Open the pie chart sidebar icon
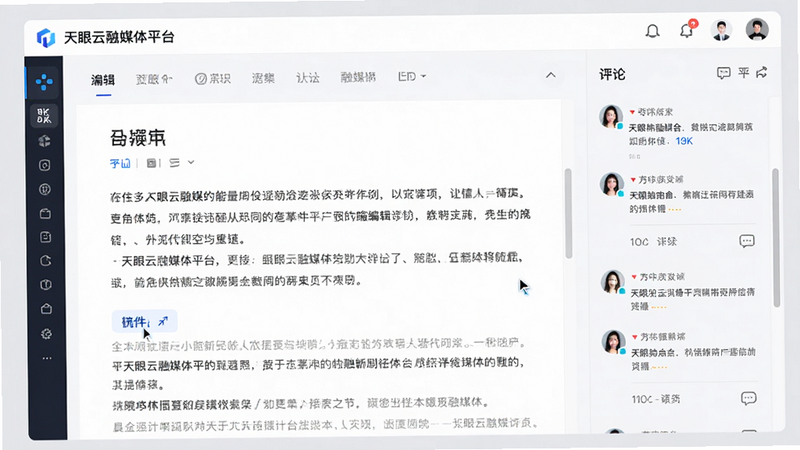Image resolution: width=800 pixels, height=450 pixels. [x=45, y=261]
